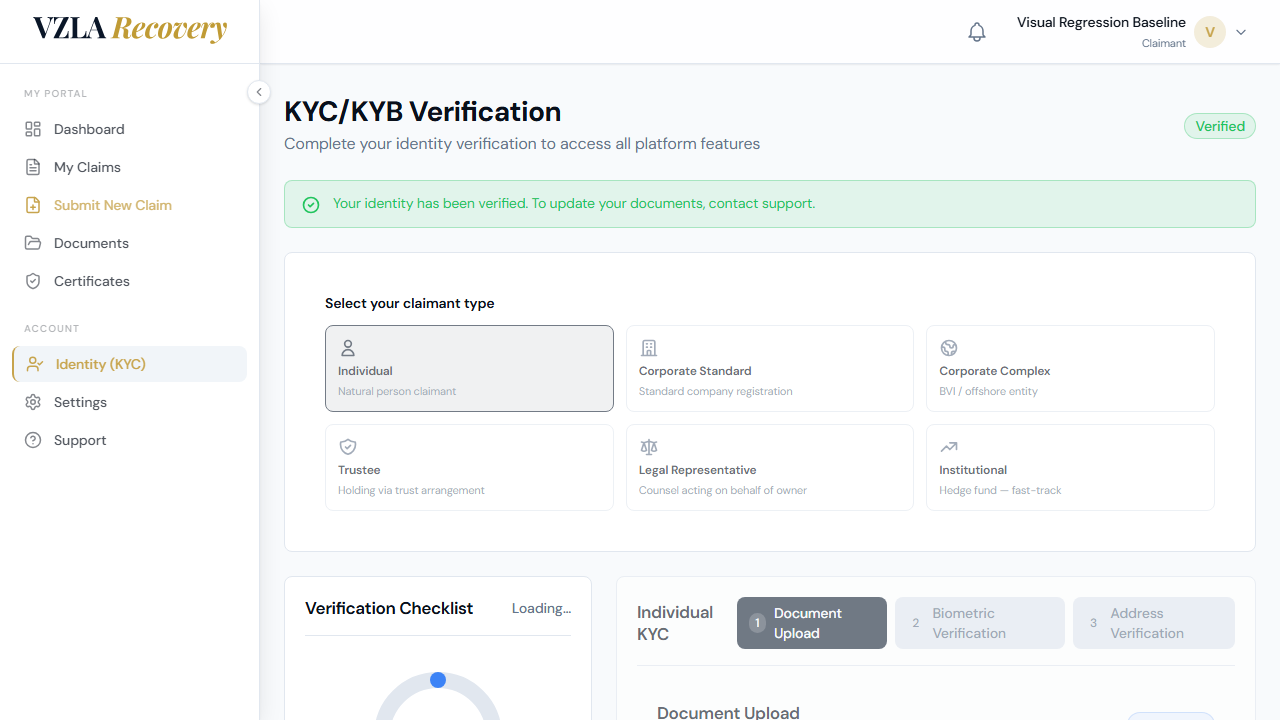Click the Settings gear icon
Viewport: 1280px width, 720px height.
33,402
